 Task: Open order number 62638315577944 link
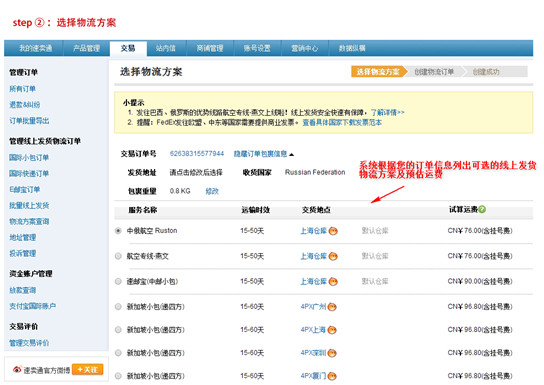click(x=197, y=154)
